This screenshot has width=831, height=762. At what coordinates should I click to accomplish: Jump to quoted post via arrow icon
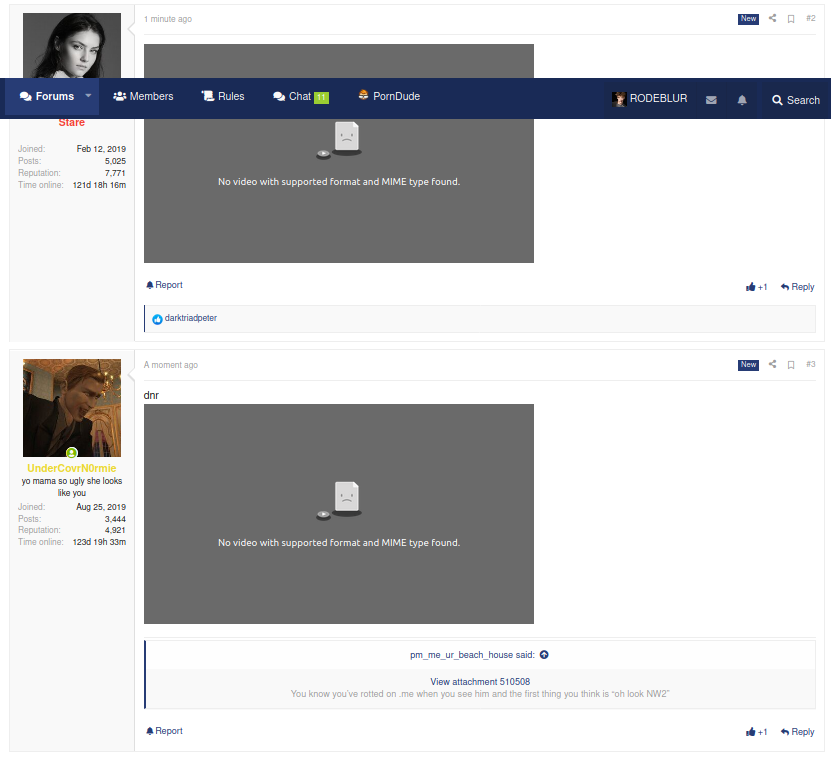pyautogui.click(x=544, y=655)
